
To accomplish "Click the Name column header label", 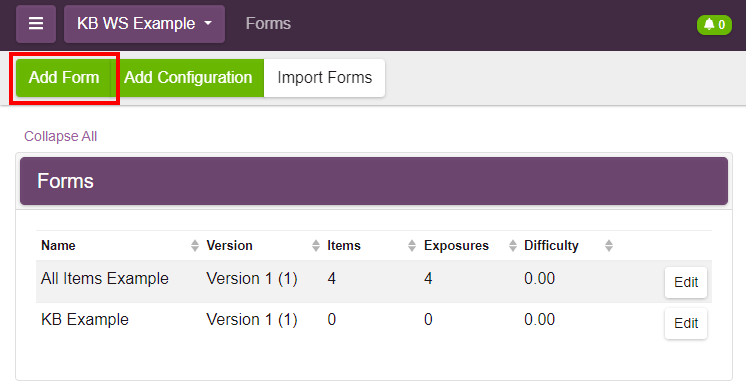I will (58, 246).
